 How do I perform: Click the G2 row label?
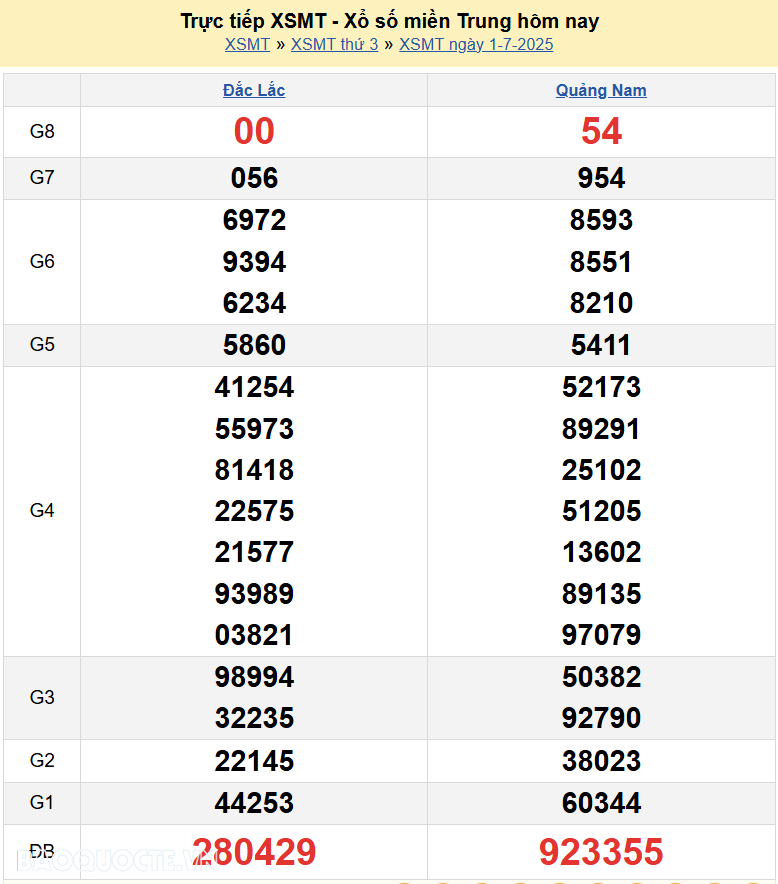[x=42, y=761]
